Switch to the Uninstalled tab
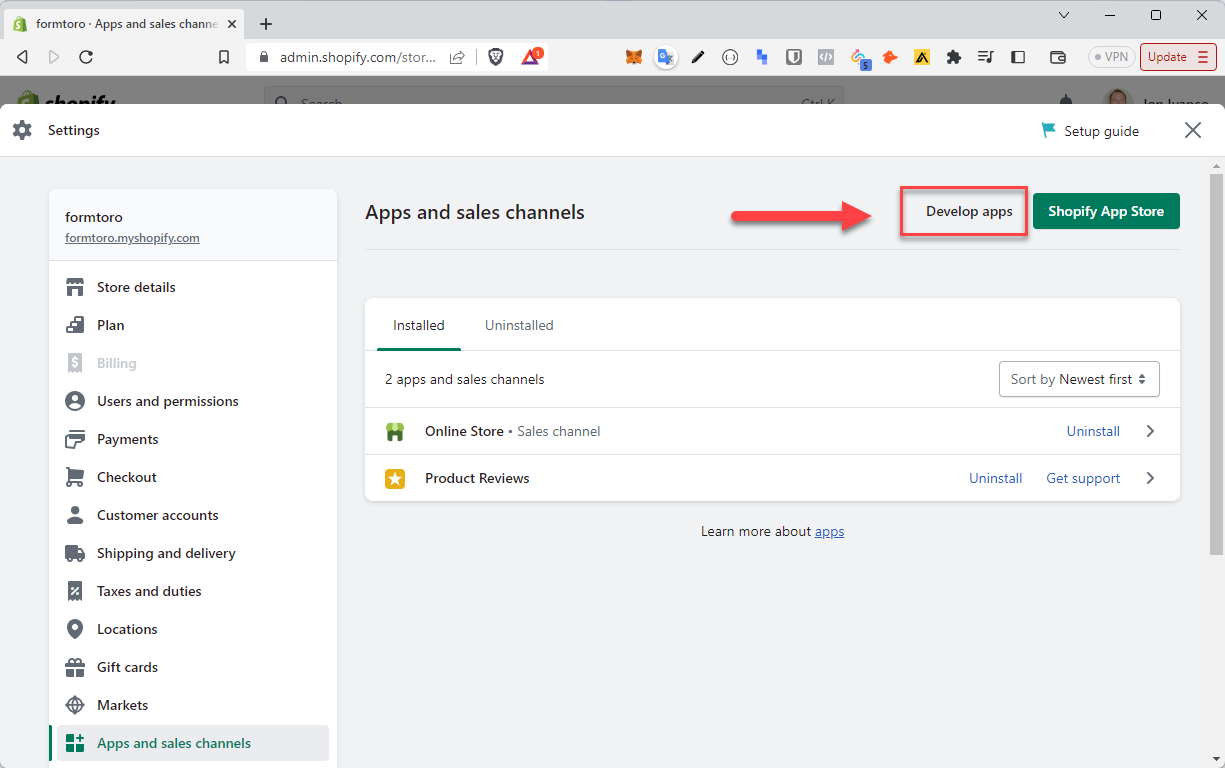1225x768 pixels. (x=519, y=325)
